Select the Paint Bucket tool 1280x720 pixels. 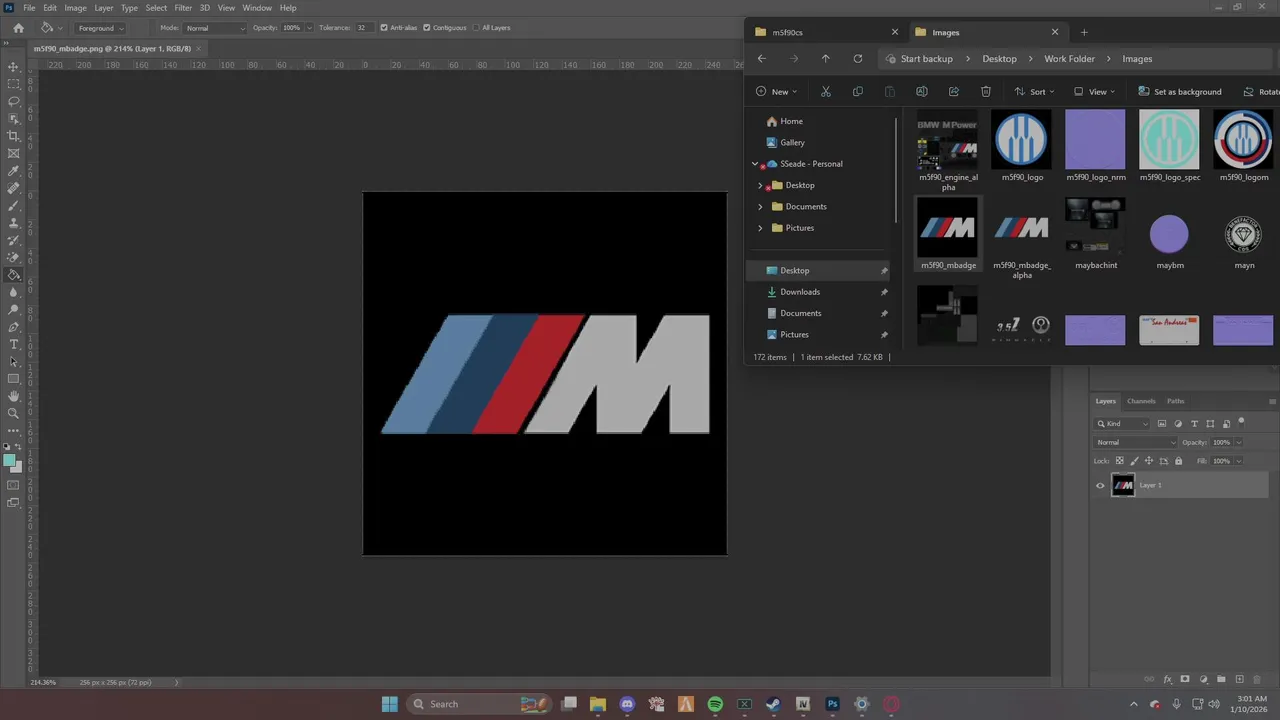click(13, 275)
